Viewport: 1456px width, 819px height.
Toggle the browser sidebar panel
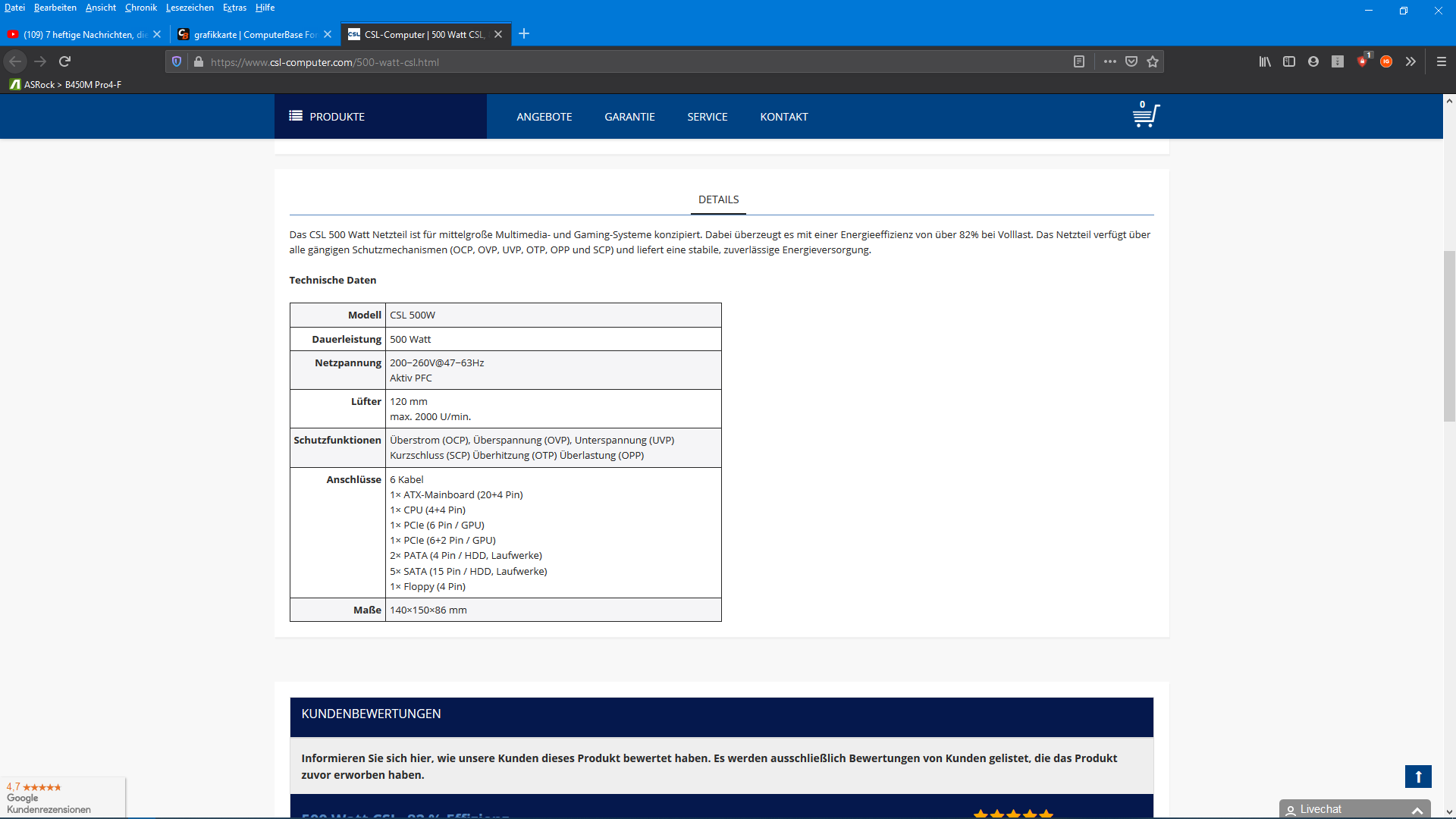(1289, 61)
